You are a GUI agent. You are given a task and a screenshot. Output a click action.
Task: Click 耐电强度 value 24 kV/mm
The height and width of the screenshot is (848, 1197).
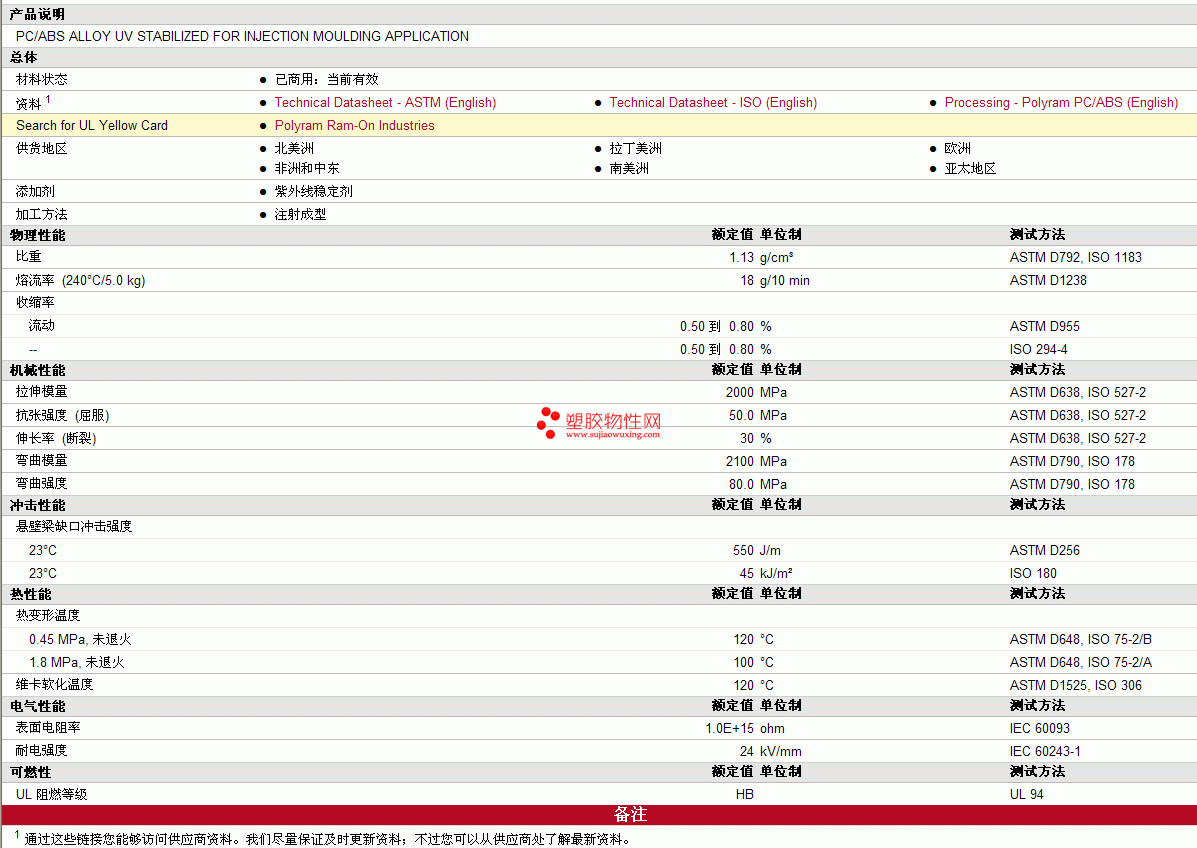coord(771,751)
